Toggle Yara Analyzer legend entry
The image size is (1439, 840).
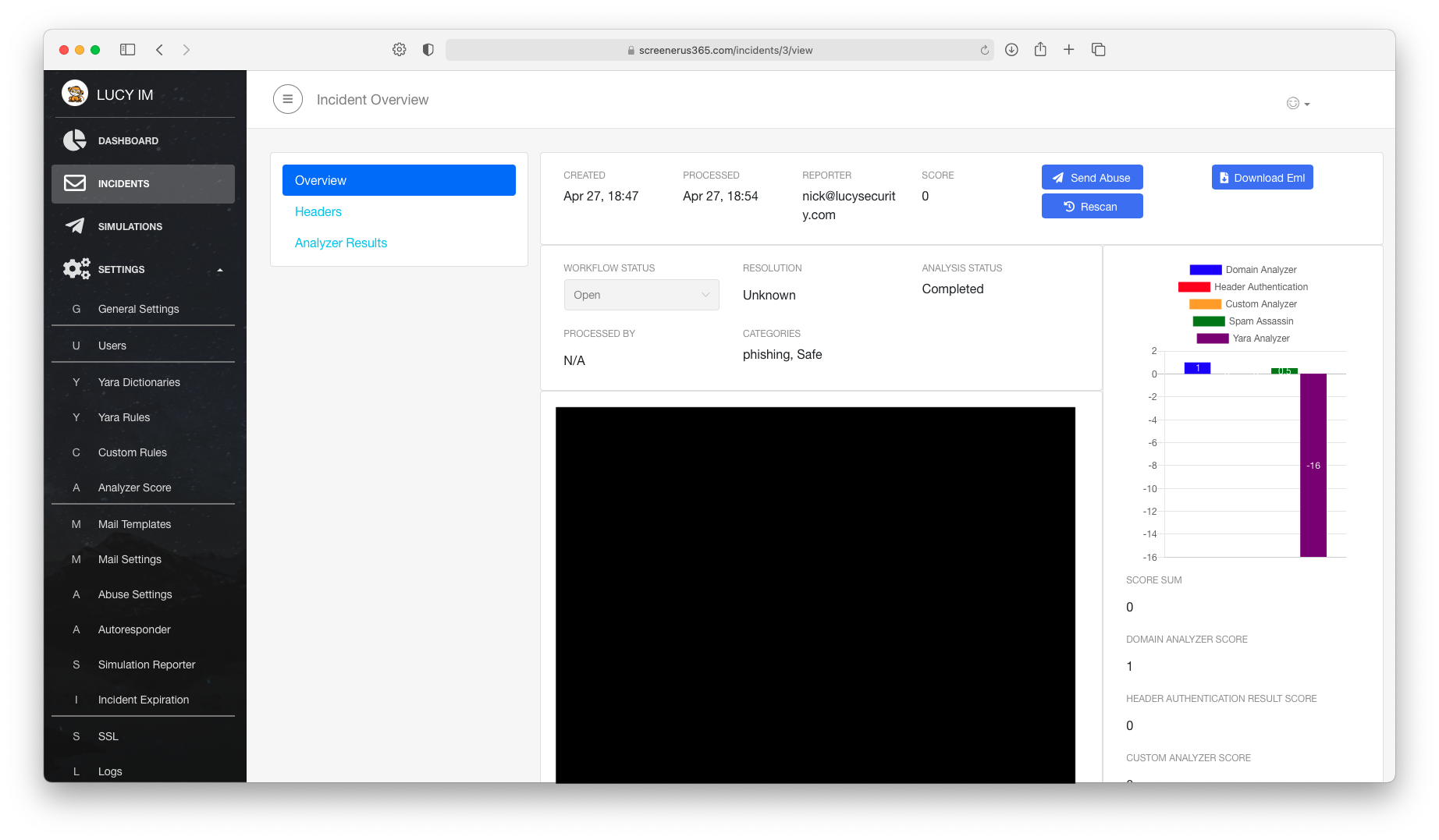[x=1242, y=338]
